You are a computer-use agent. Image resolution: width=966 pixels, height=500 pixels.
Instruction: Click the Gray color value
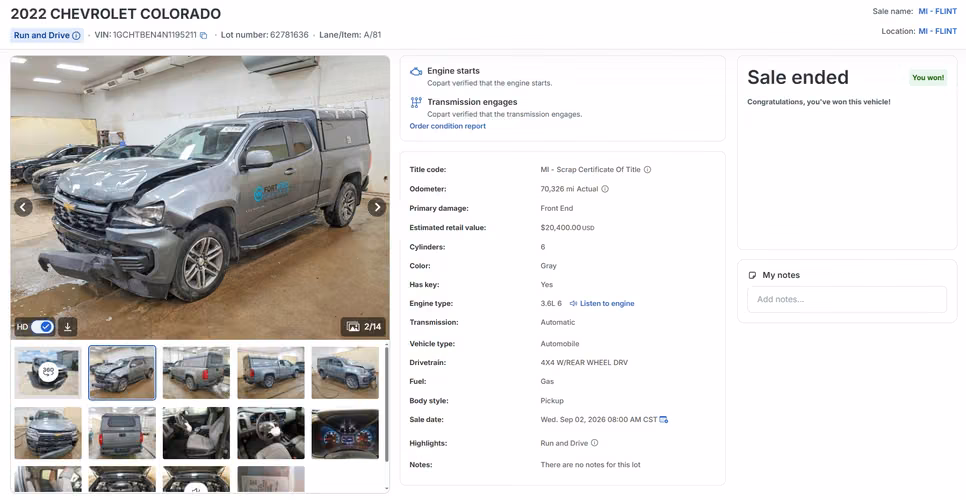(548, 266)
